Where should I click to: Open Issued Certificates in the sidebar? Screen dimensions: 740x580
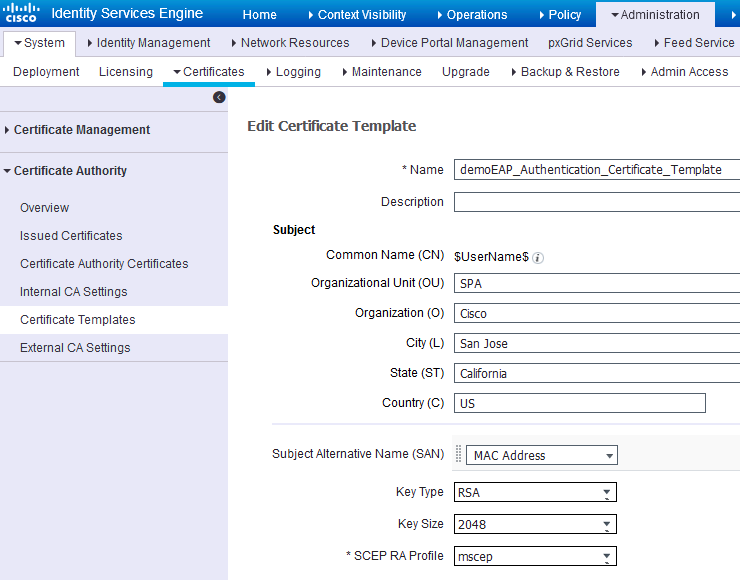71,235
